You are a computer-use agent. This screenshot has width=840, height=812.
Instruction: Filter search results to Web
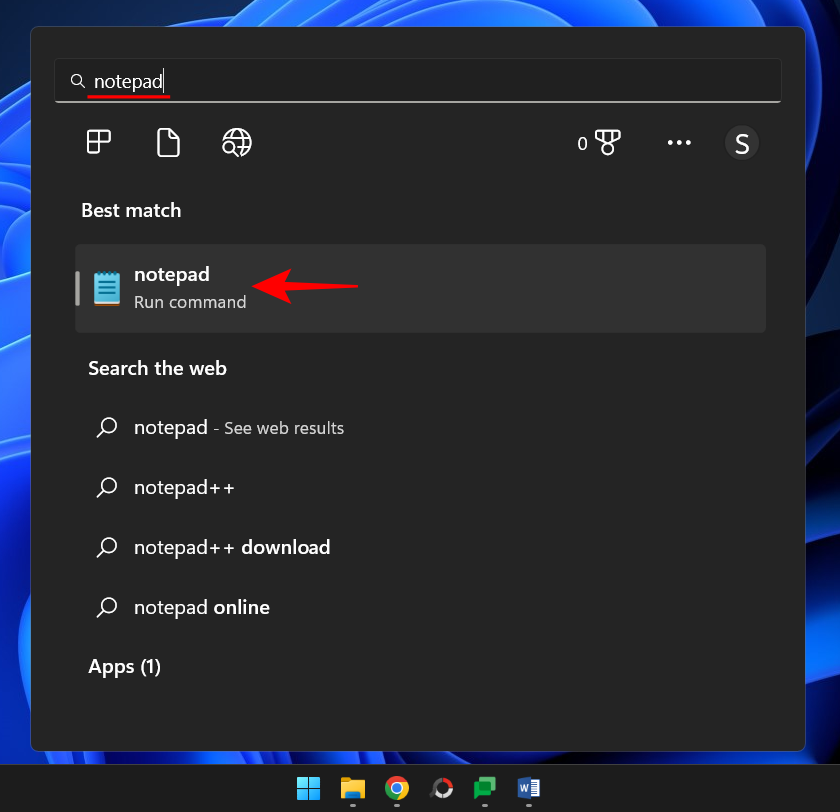tap(237, 142)
